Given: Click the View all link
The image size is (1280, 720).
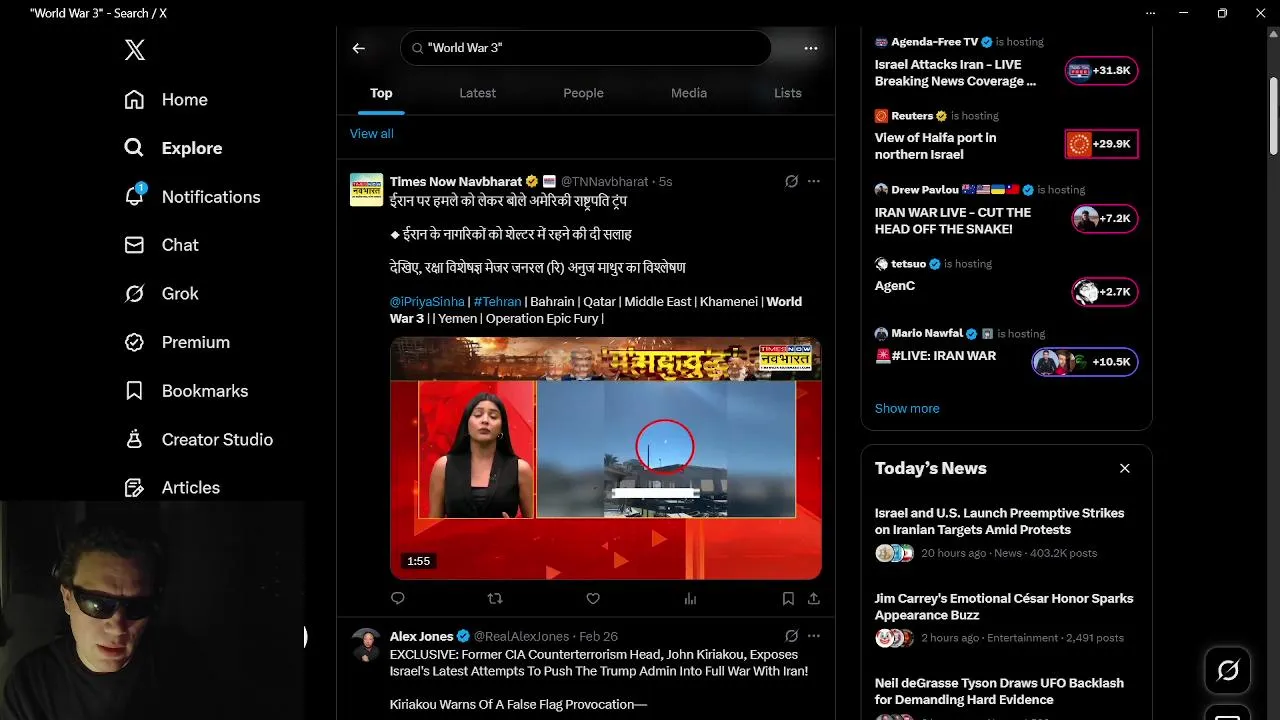Looking at the screenshot, I should tap(372, 134).
